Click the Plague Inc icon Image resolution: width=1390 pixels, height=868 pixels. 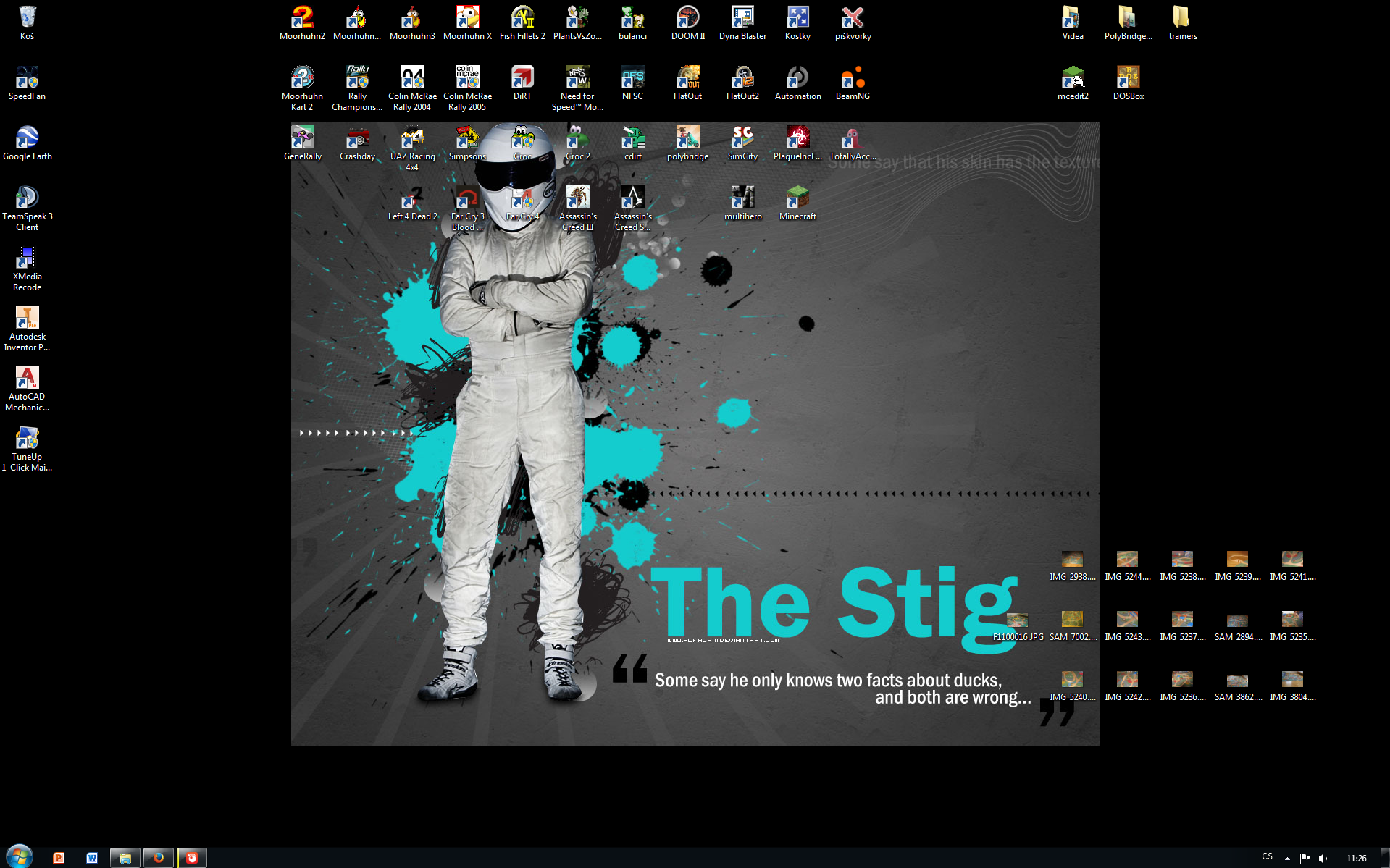[797, 143]
